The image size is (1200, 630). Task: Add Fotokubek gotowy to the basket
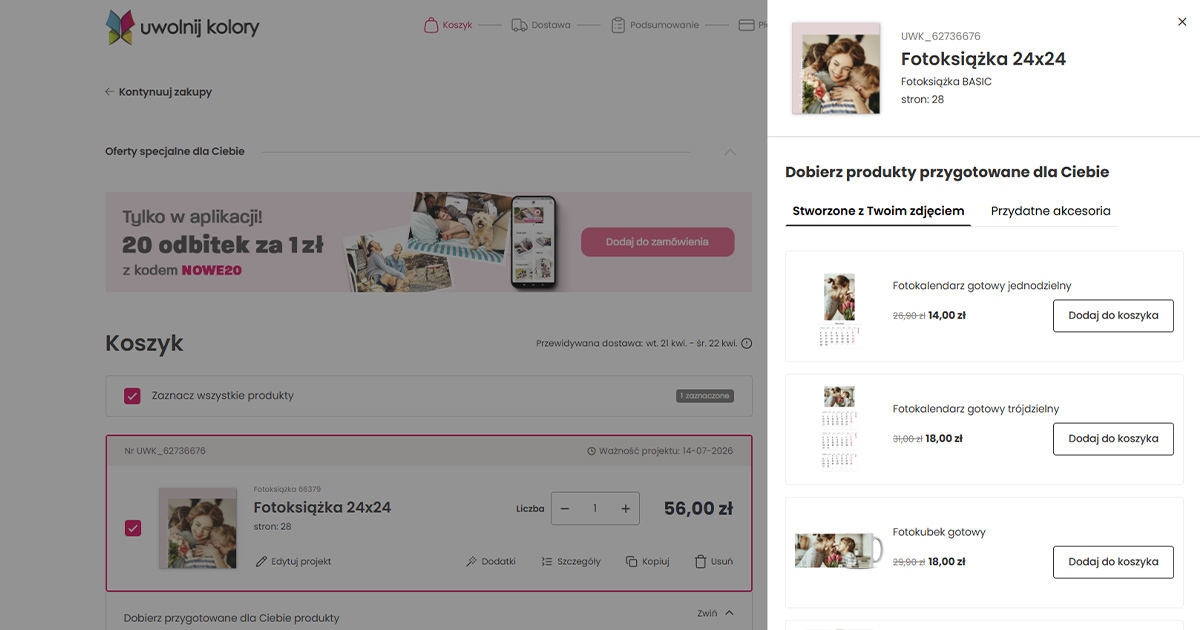(x=1112, y=562)
